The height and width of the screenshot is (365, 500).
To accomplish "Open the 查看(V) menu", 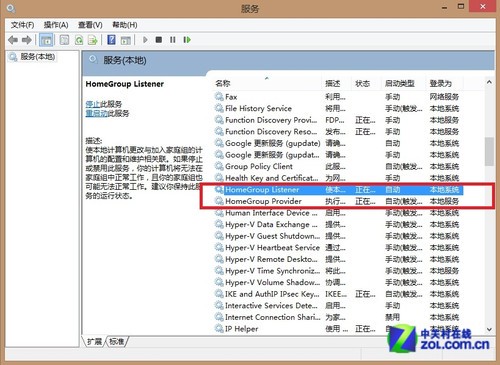I will point(90,25).
